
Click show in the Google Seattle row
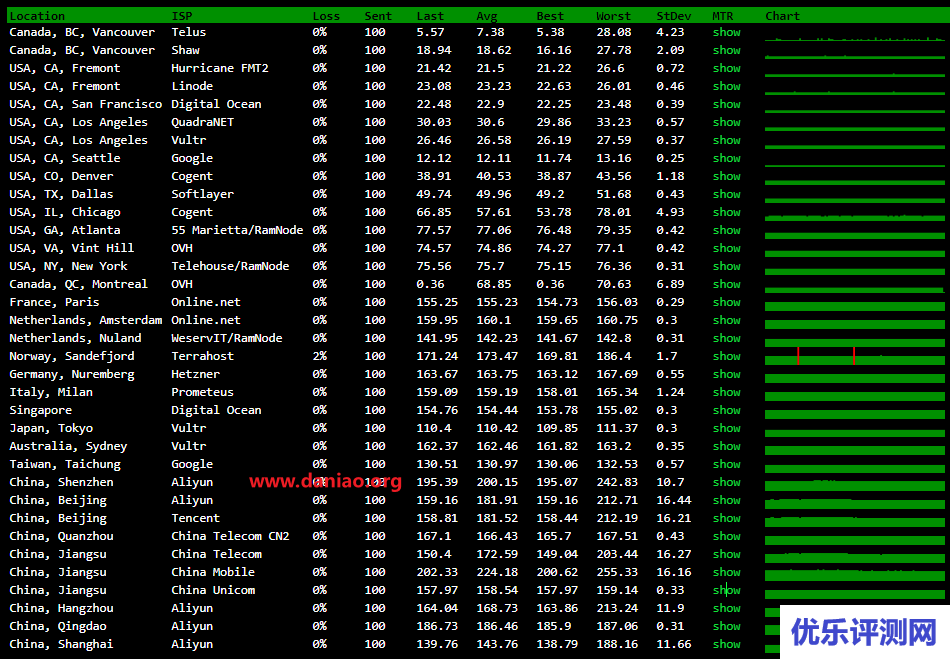coord(726,158)
